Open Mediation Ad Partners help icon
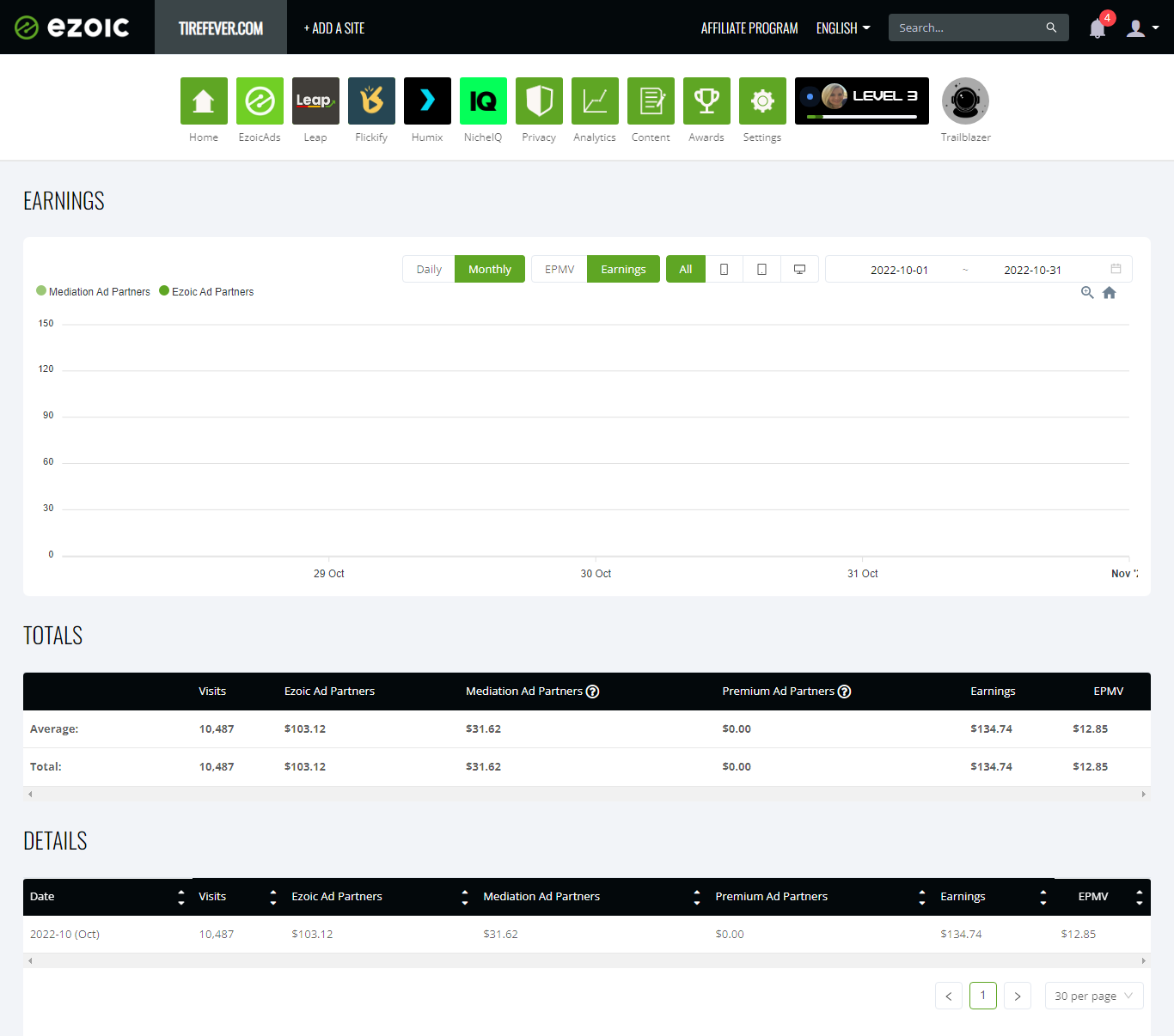 [x=592, y=692]
